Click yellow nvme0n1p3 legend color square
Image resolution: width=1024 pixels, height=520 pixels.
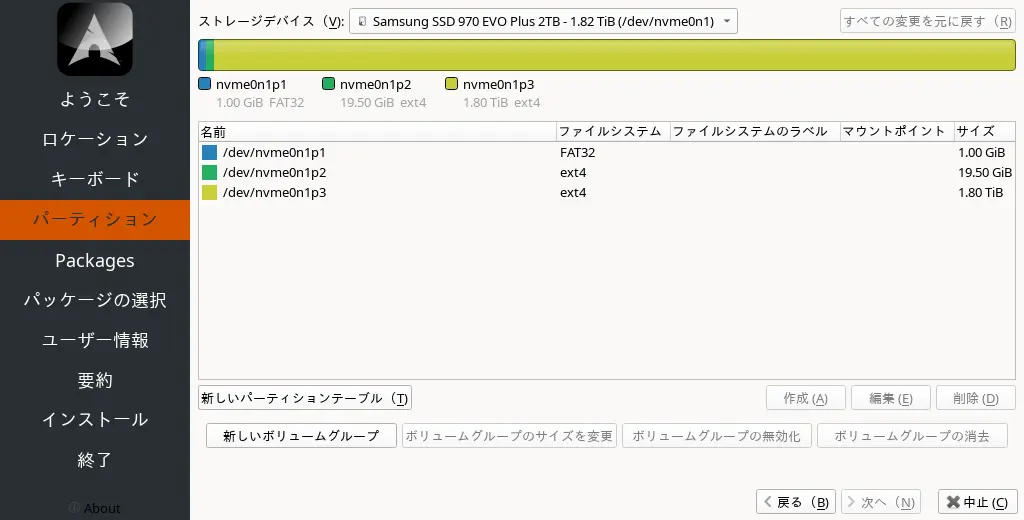click(452, 85)
